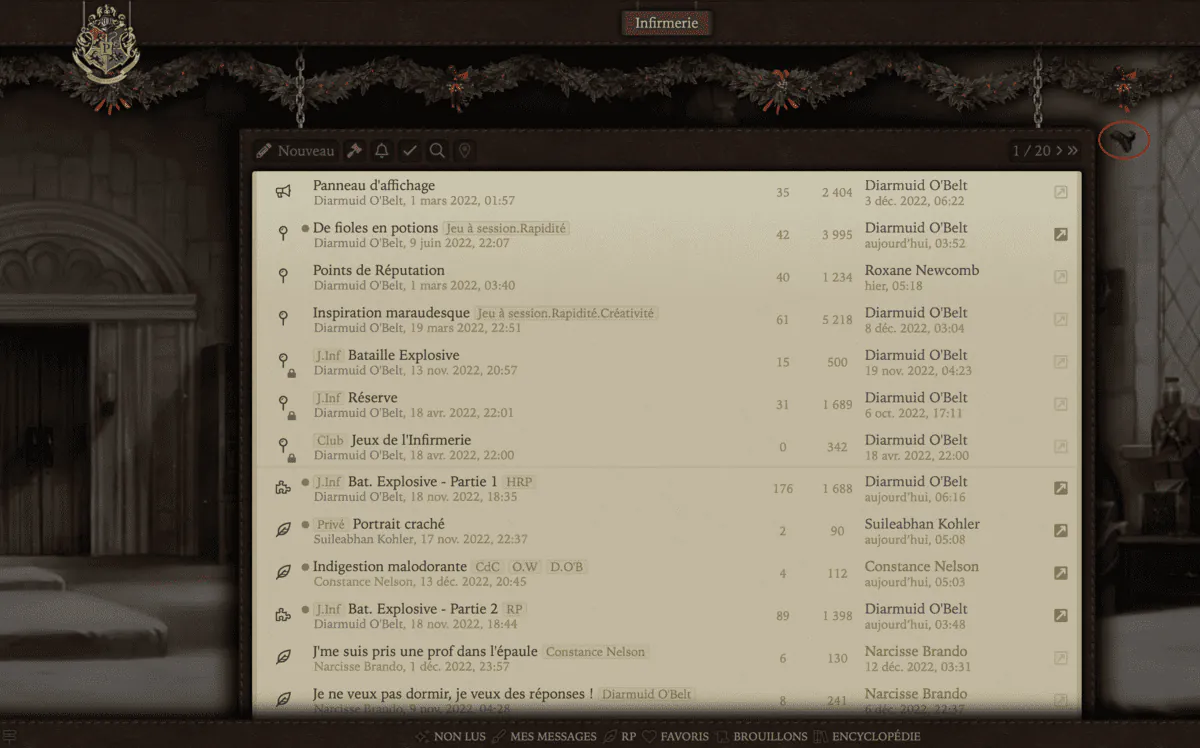Click locked pin icon of Bataille Explosive
Viewport: 1200px width, 748px height.
[x=285, y=364]
